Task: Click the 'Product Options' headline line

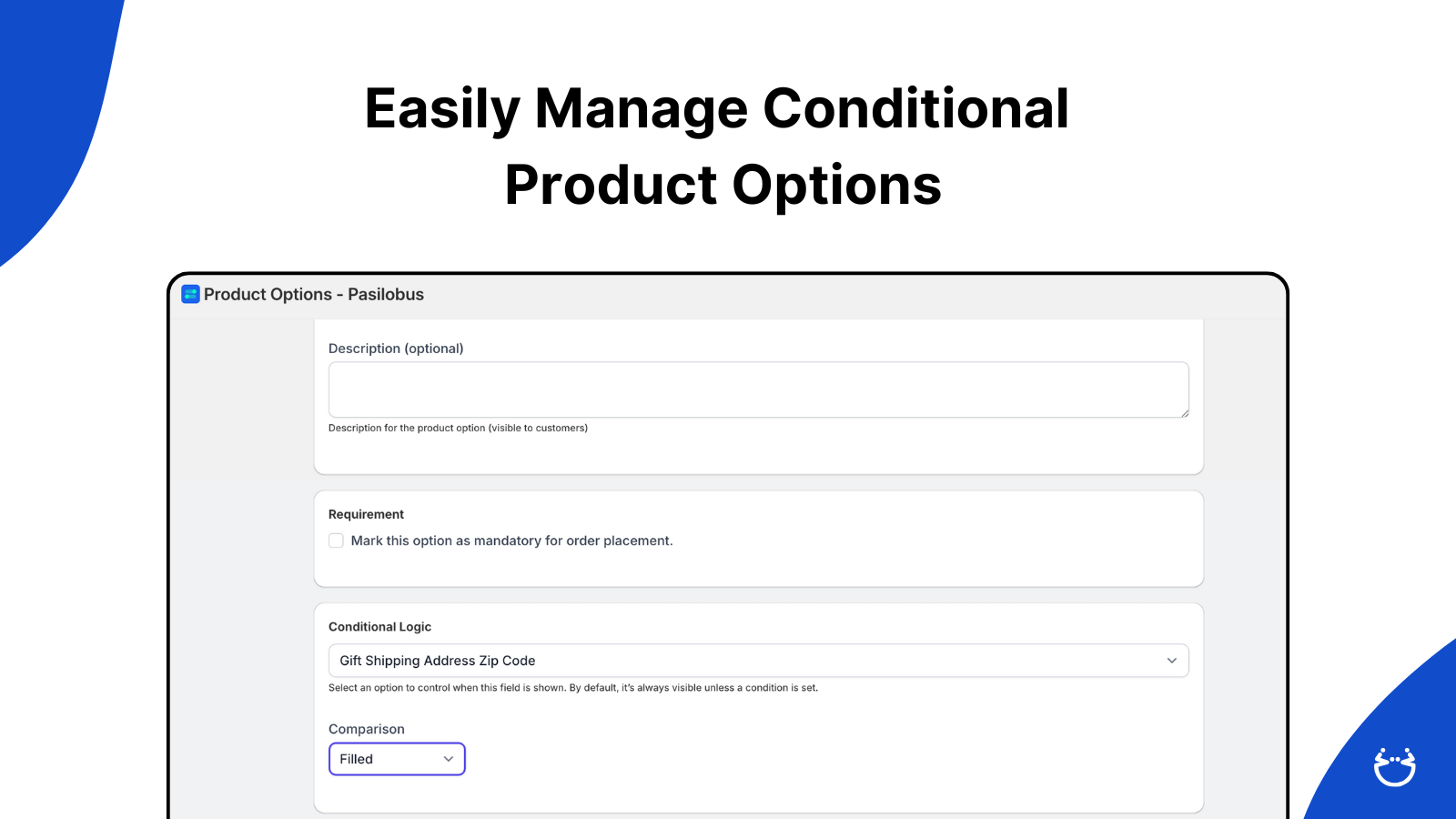Action: coord(723,186)
